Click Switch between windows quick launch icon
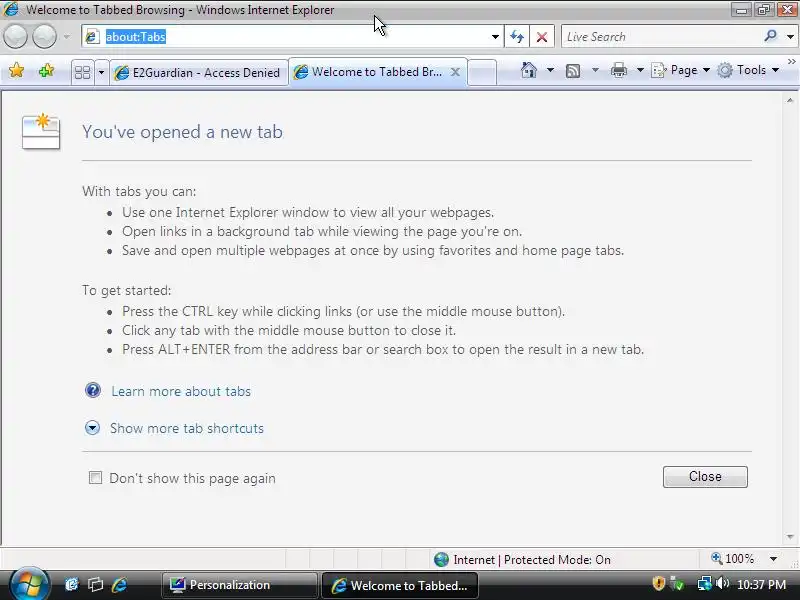Screen dimensions: 800x600 coord(95,585)
